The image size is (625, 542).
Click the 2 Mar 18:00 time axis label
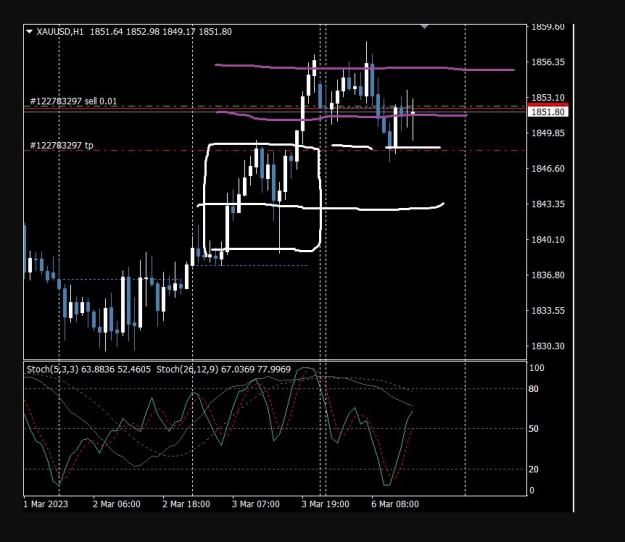click(186, 504)
